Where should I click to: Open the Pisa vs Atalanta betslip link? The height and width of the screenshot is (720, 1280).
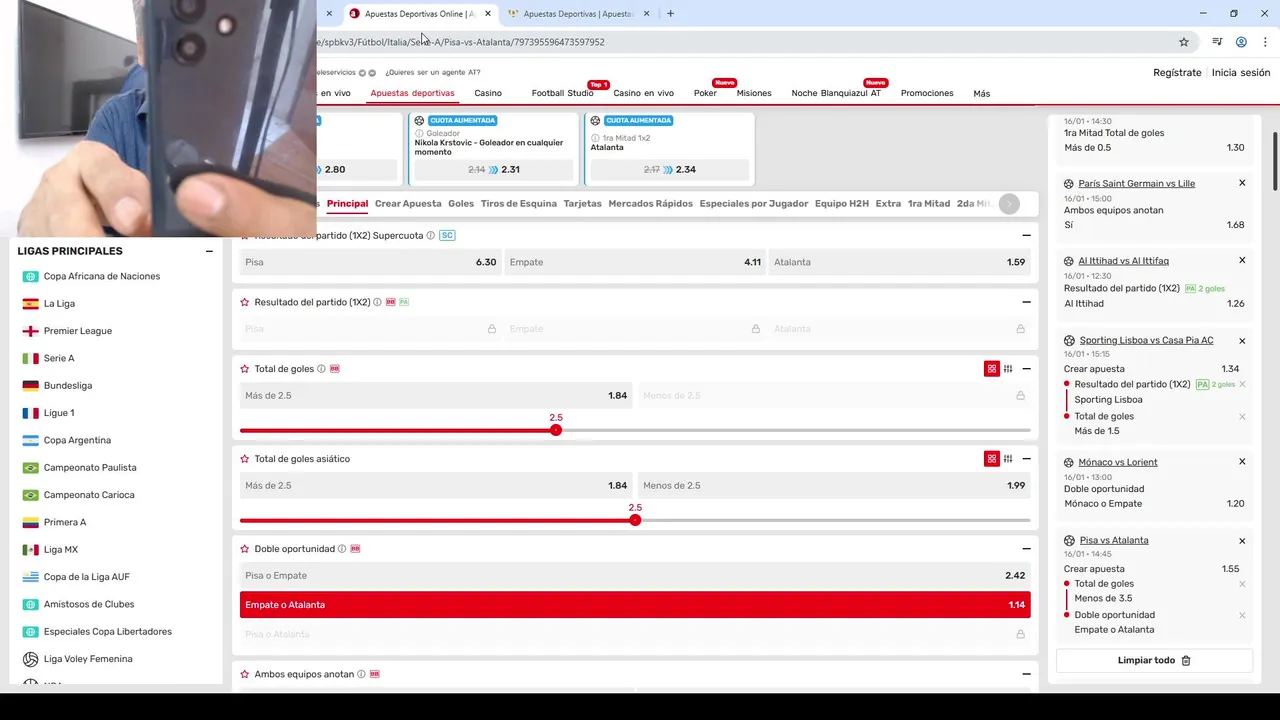click(1114, 541)
